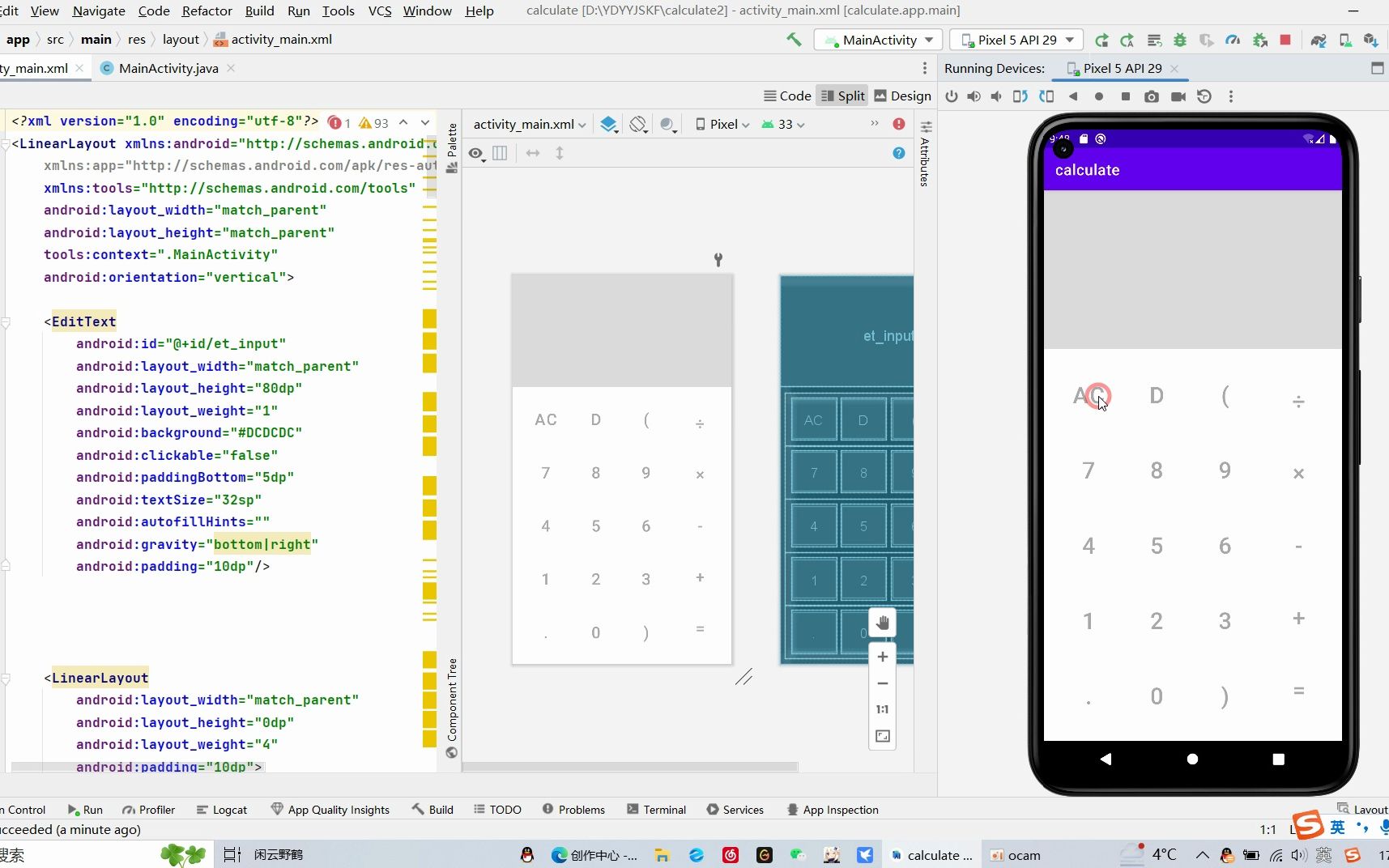Toggle the issues panel with the error icon

click(898, 124)
